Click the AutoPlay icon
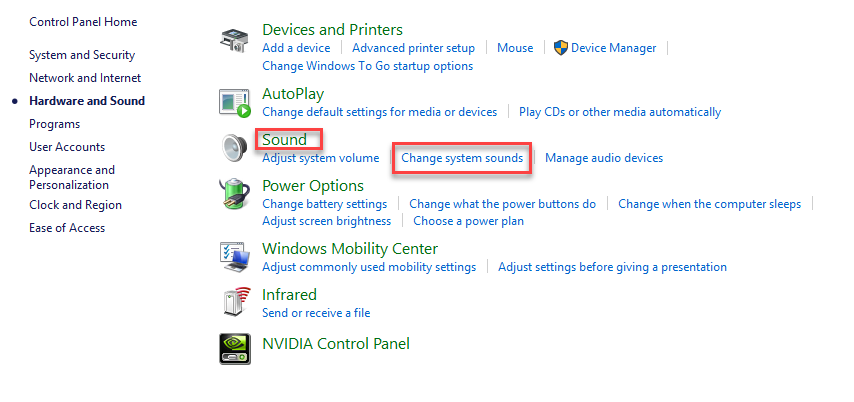854x402 pixels. tap(235, 101)
